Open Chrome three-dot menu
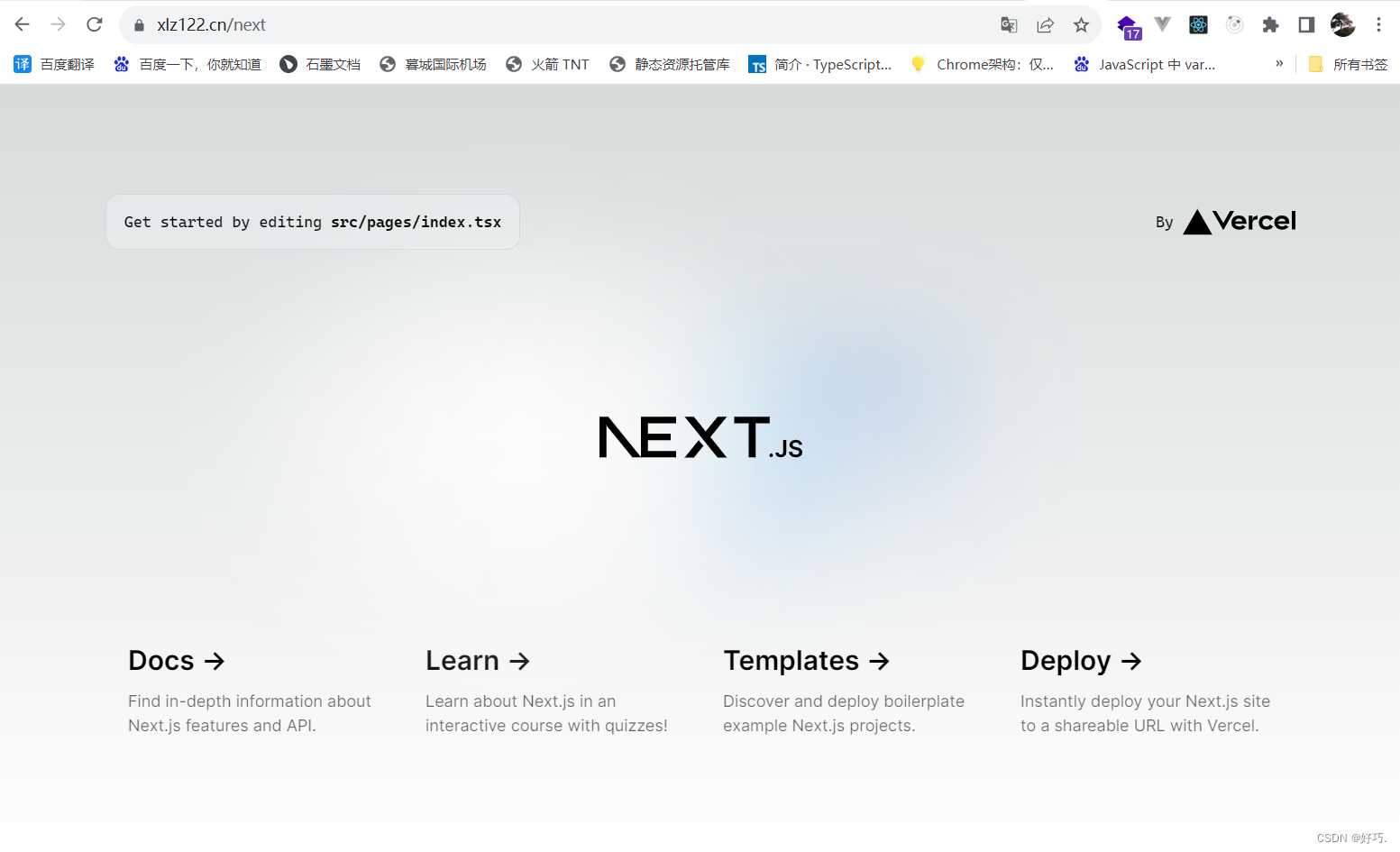This screenshot has height=852, width=1400. (1378, 25)
